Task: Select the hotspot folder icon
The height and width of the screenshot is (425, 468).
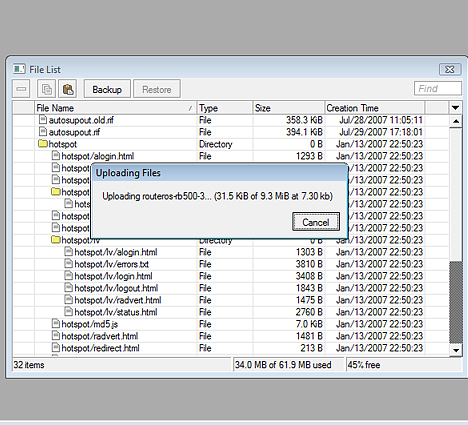Action: (43, 144)
